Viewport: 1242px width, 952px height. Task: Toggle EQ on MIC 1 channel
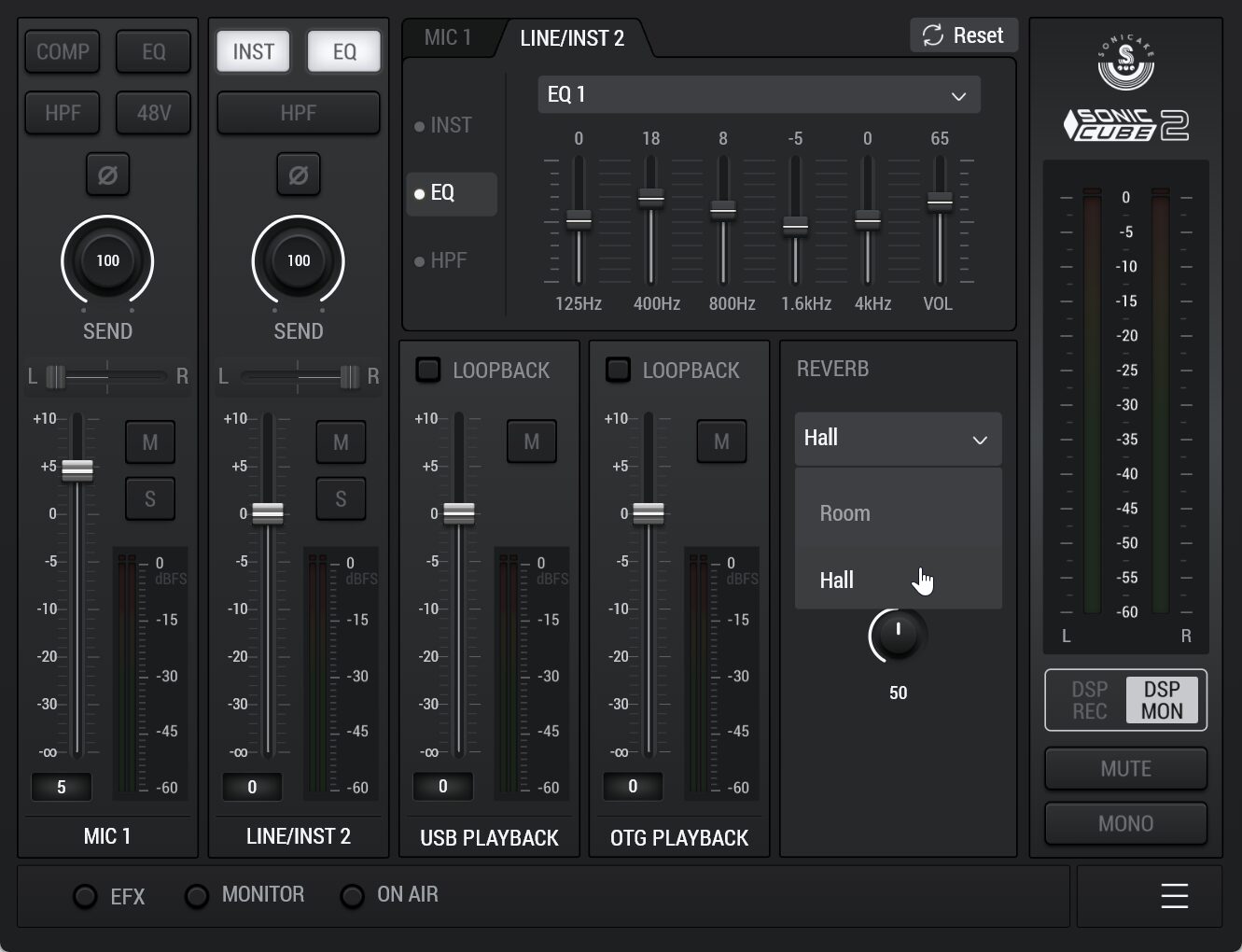[154, 51]
